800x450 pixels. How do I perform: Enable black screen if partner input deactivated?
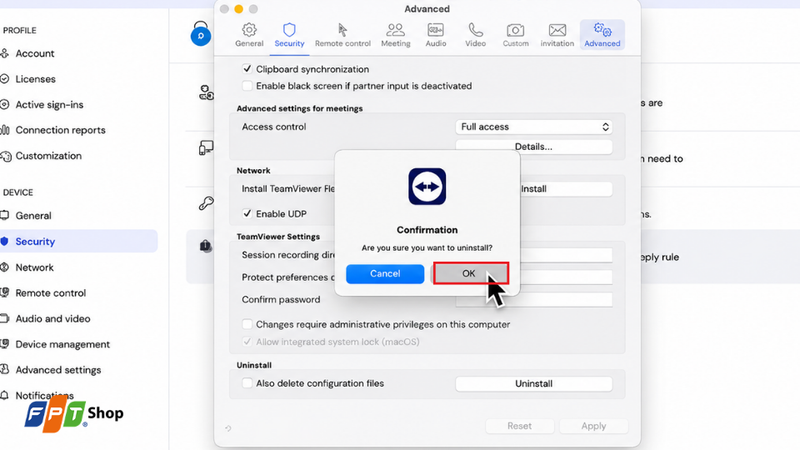tap(247, 86)
